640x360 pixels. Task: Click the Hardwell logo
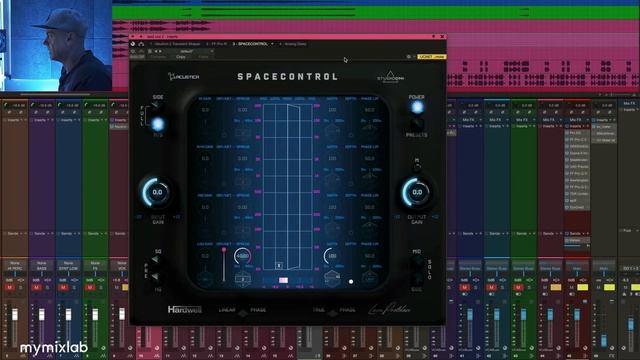point(184,310)
